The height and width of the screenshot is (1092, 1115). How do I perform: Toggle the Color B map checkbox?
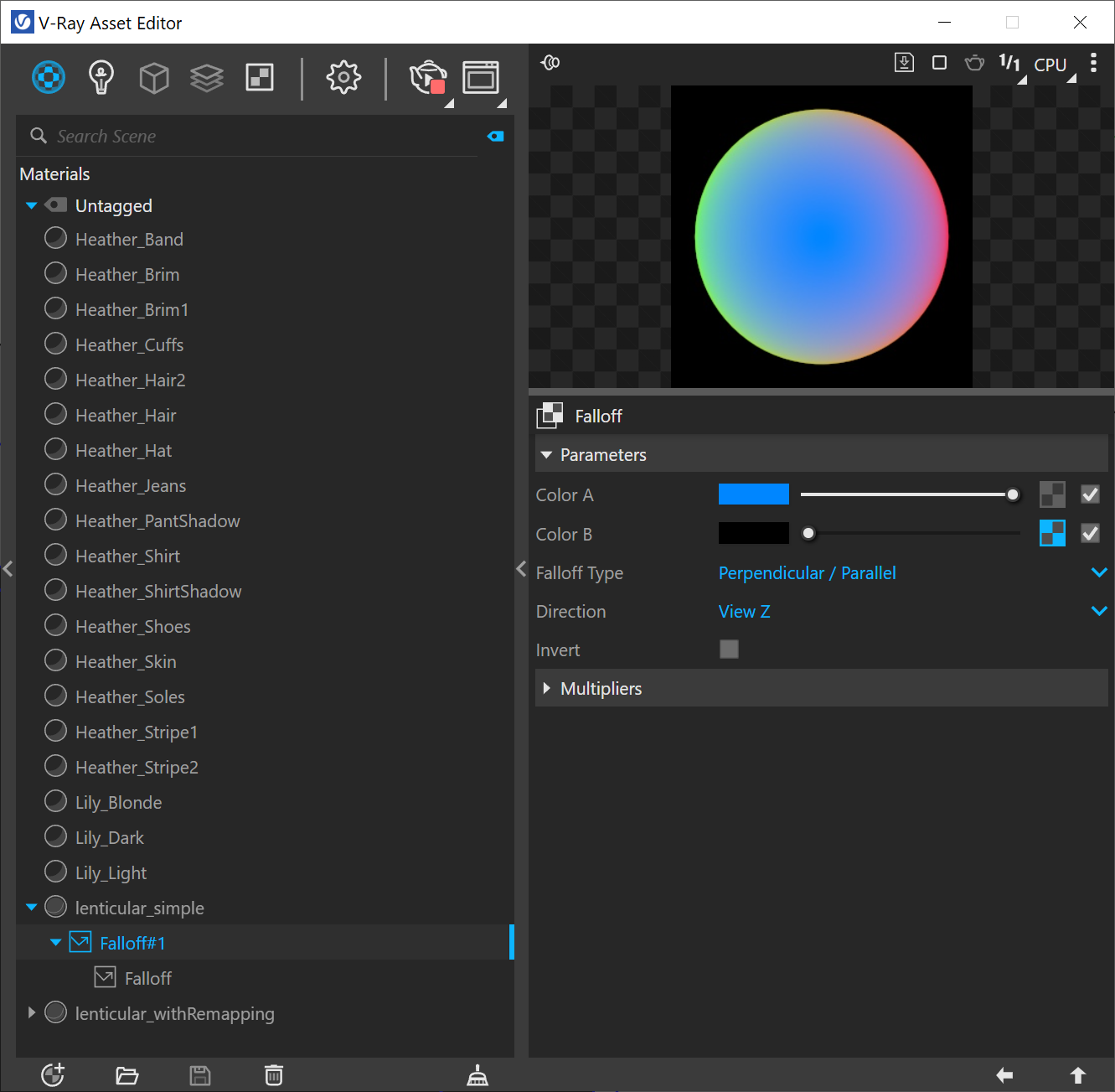click(1090, 533)
